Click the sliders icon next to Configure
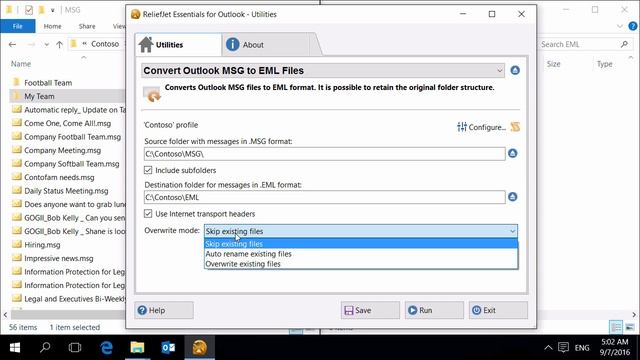The height and width of the screenshot is (360, 640). (462, 127)
